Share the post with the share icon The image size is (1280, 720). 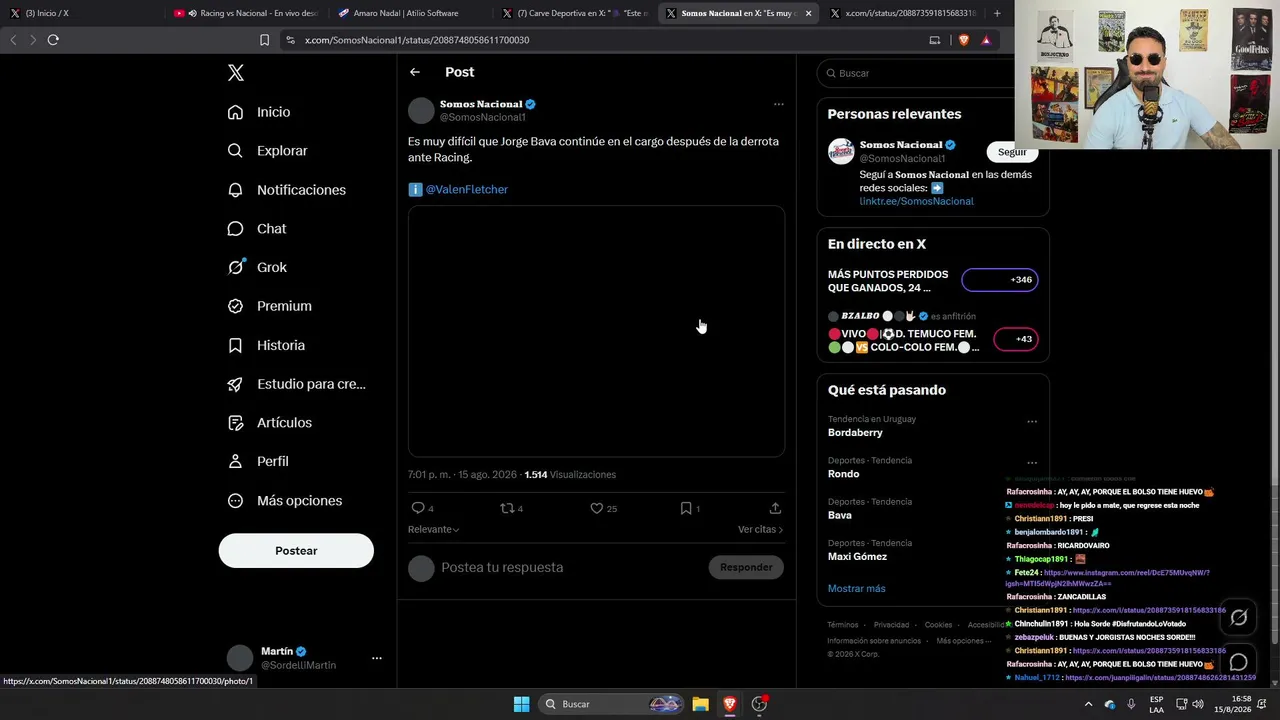pos(775,508)
